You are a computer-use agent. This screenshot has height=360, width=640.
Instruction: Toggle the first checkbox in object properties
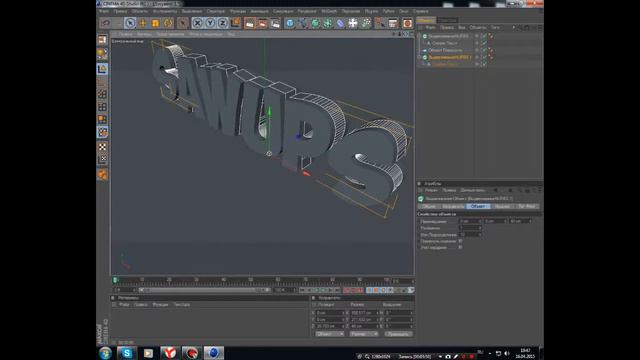click(460, 241)
